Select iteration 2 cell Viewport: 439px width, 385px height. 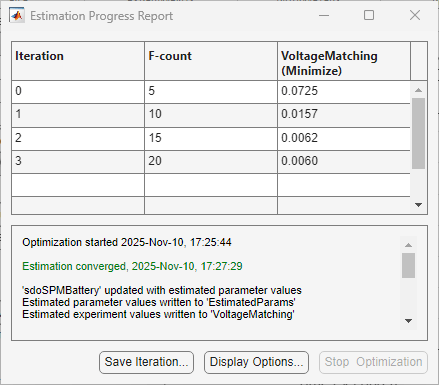(x=78, y=138)
